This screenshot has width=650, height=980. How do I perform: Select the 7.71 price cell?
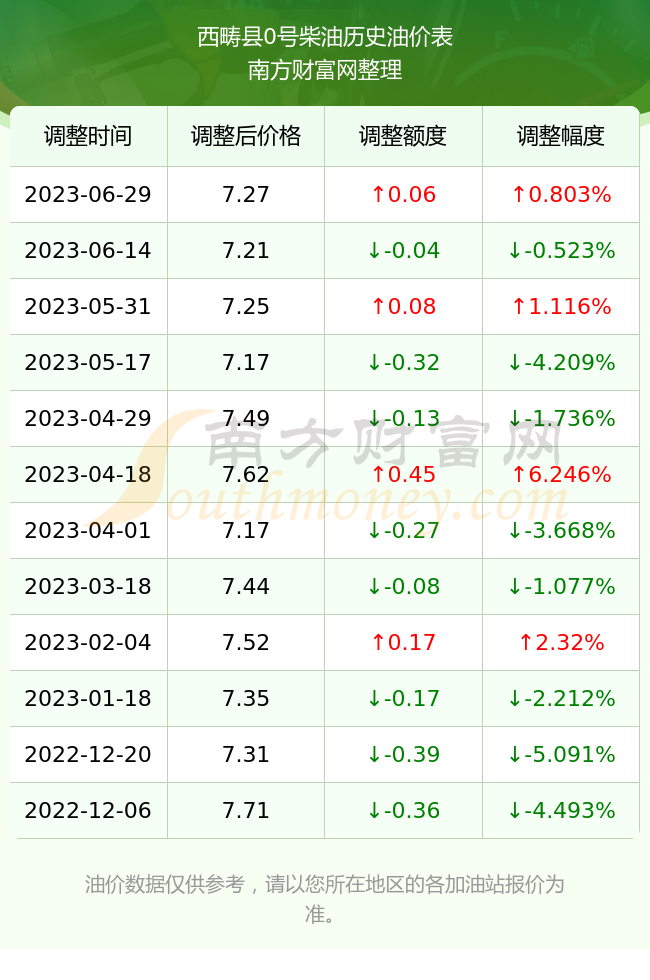coord(246,811)
